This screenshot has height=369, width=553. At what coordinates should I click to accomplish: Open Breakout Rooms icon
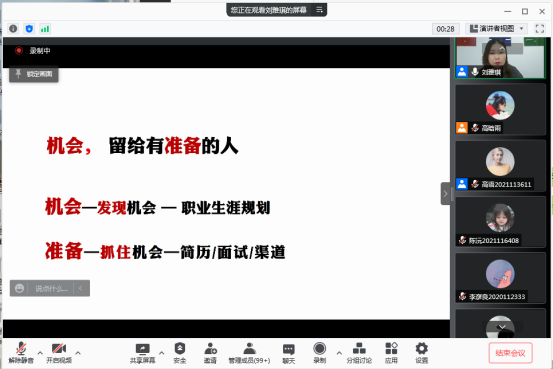pyautogui.click(x=359, y=353)
